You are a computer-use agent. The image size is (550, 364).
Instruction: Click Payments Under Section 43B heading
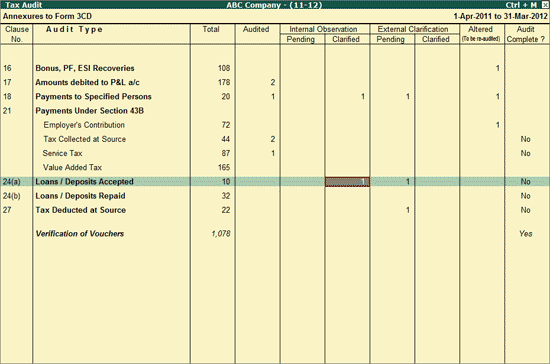click(89, 111)
